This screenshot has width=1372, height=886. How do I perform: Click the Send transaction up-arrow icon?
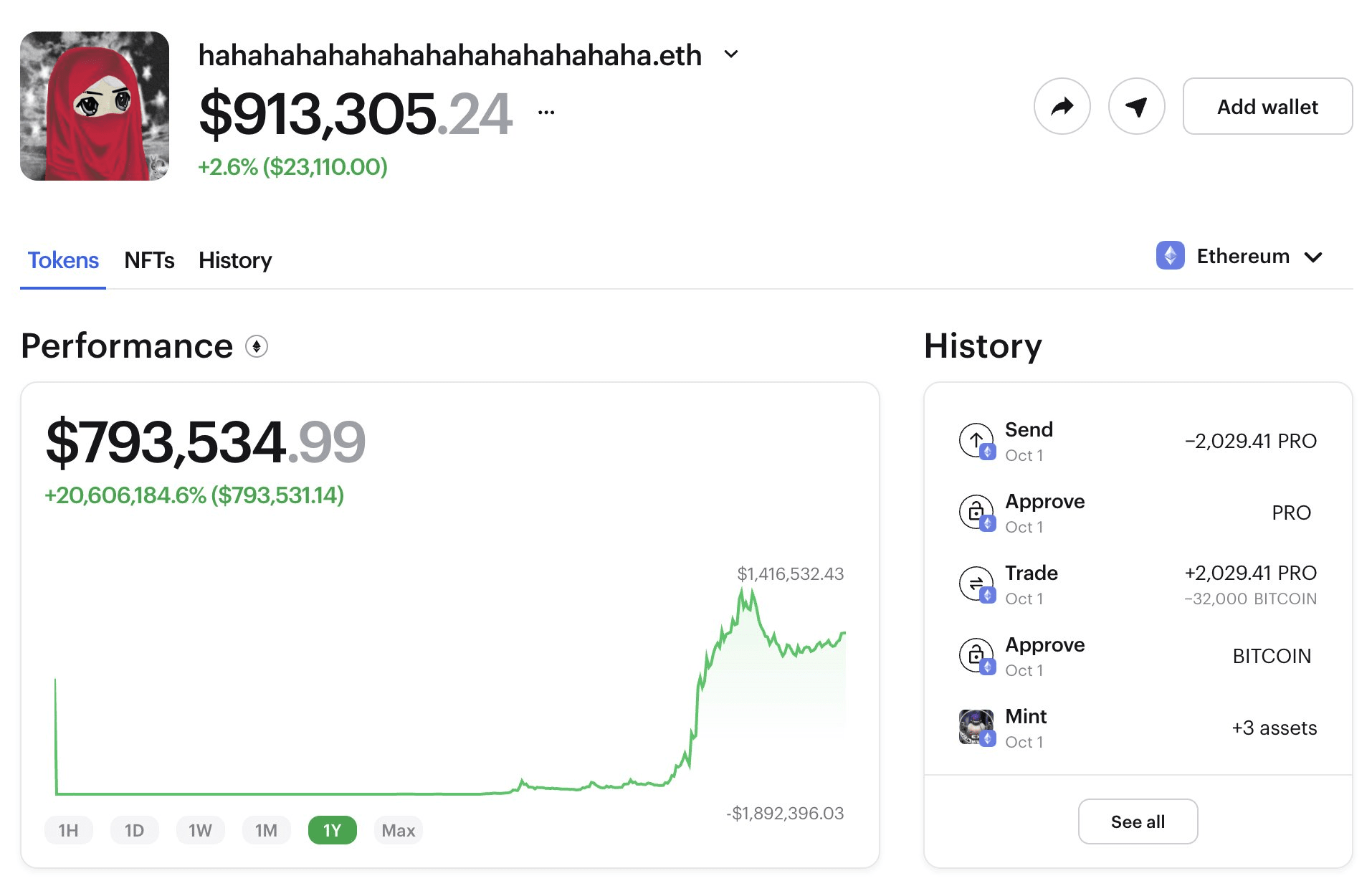point(976,440)
